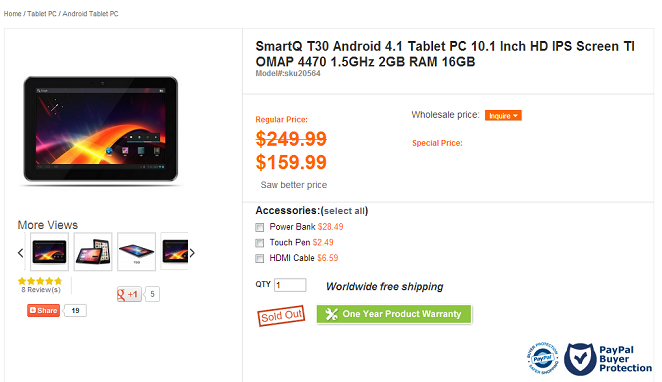
Task: Enable the HDMI Cable accessory checkbox
Action: (x=260, y=258)
